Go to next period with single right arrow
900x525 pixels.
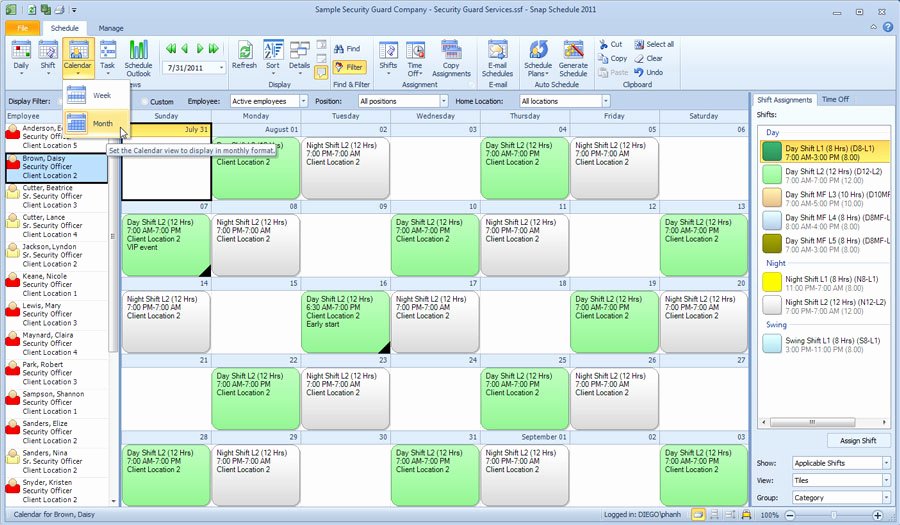pos(200,49)
